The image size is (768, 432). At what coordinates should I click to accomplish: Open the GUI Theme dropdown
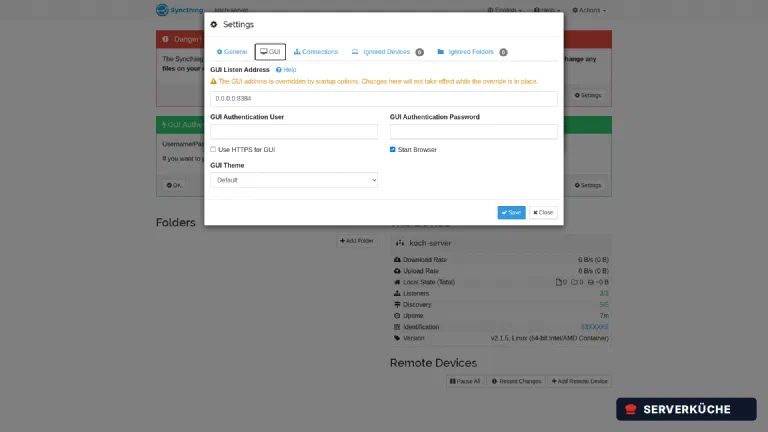click(x=294, y=180)
